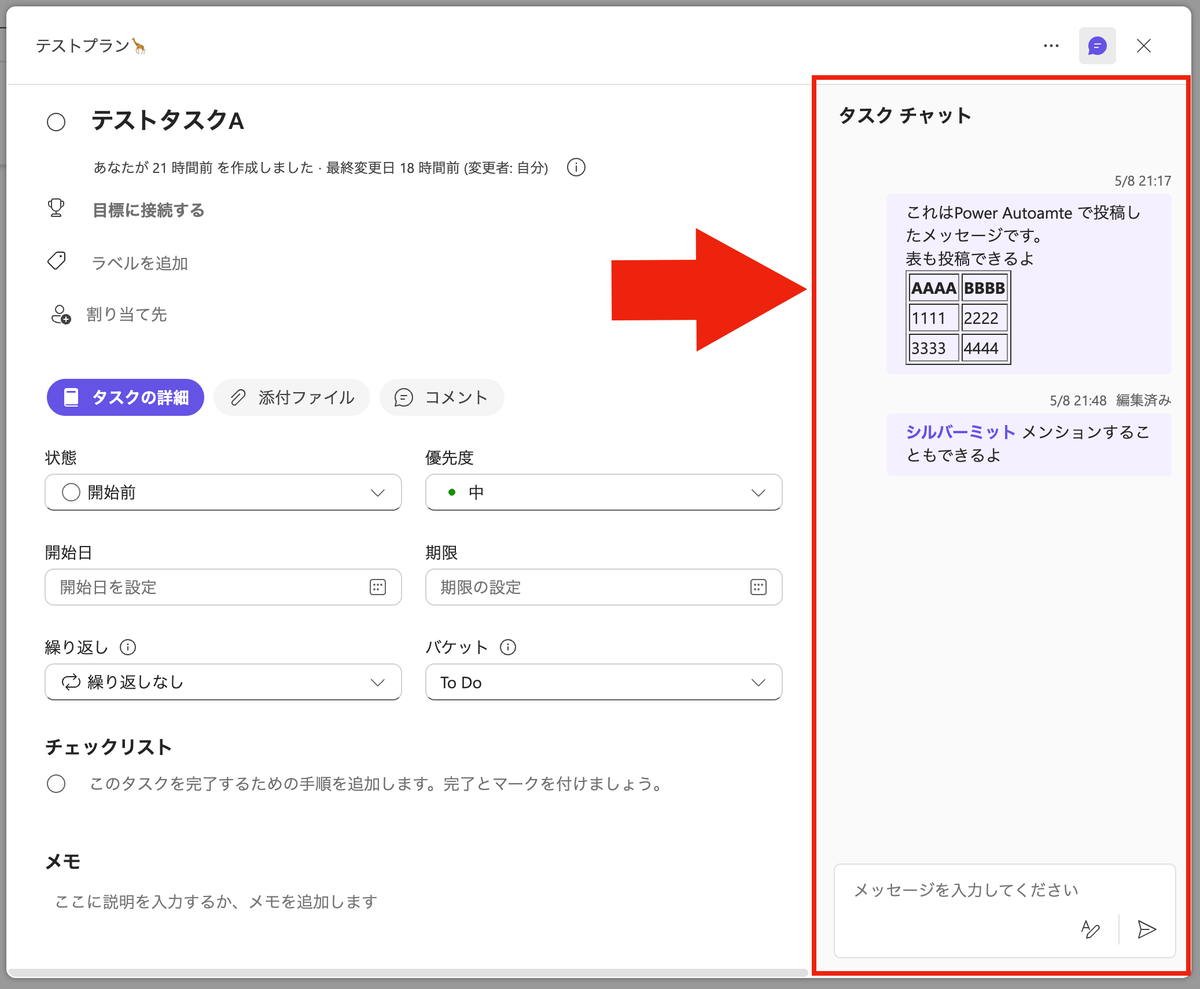
Task: Click the 開始日を設定 date field
Action: (x=223, y=587)
